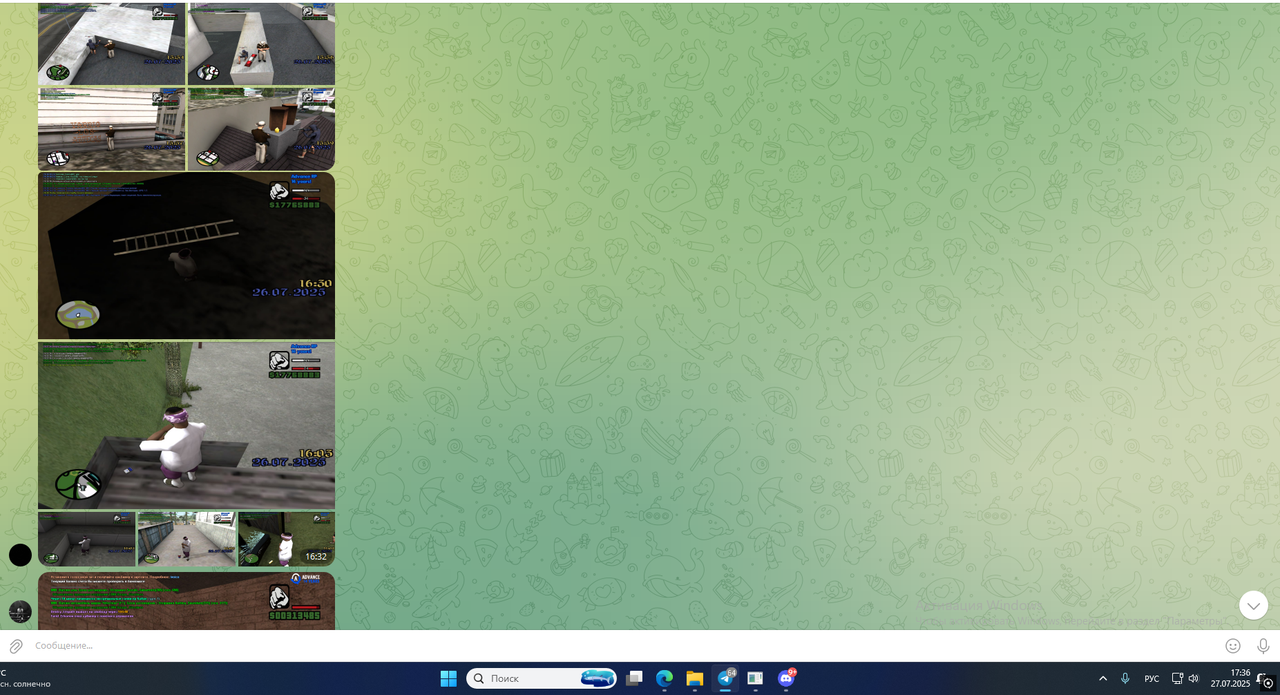Open the app icon right of Telegram in taskbar
This screenshot has width=1280, height=695.
[755, 678]
